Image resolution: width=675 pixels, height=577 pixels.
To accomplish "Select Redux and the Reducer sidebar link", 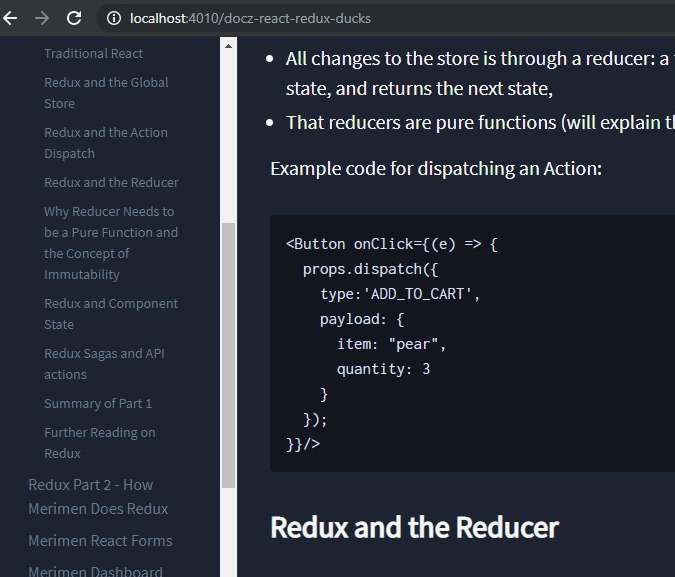I will 111,183.
